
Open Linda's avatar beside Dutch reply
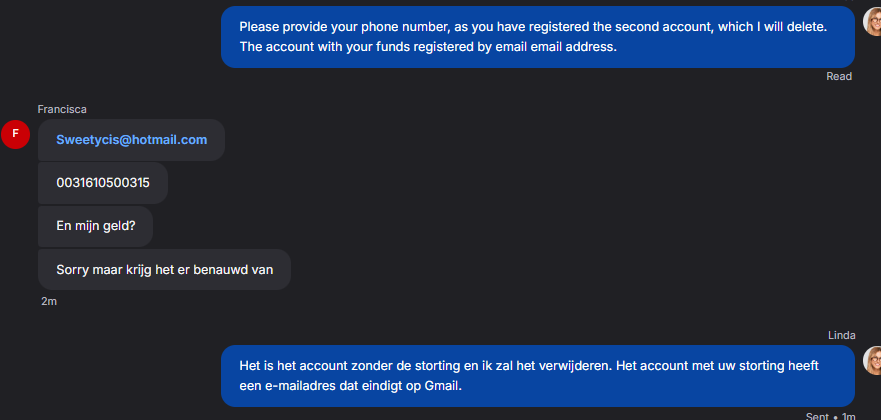point(871,360)
